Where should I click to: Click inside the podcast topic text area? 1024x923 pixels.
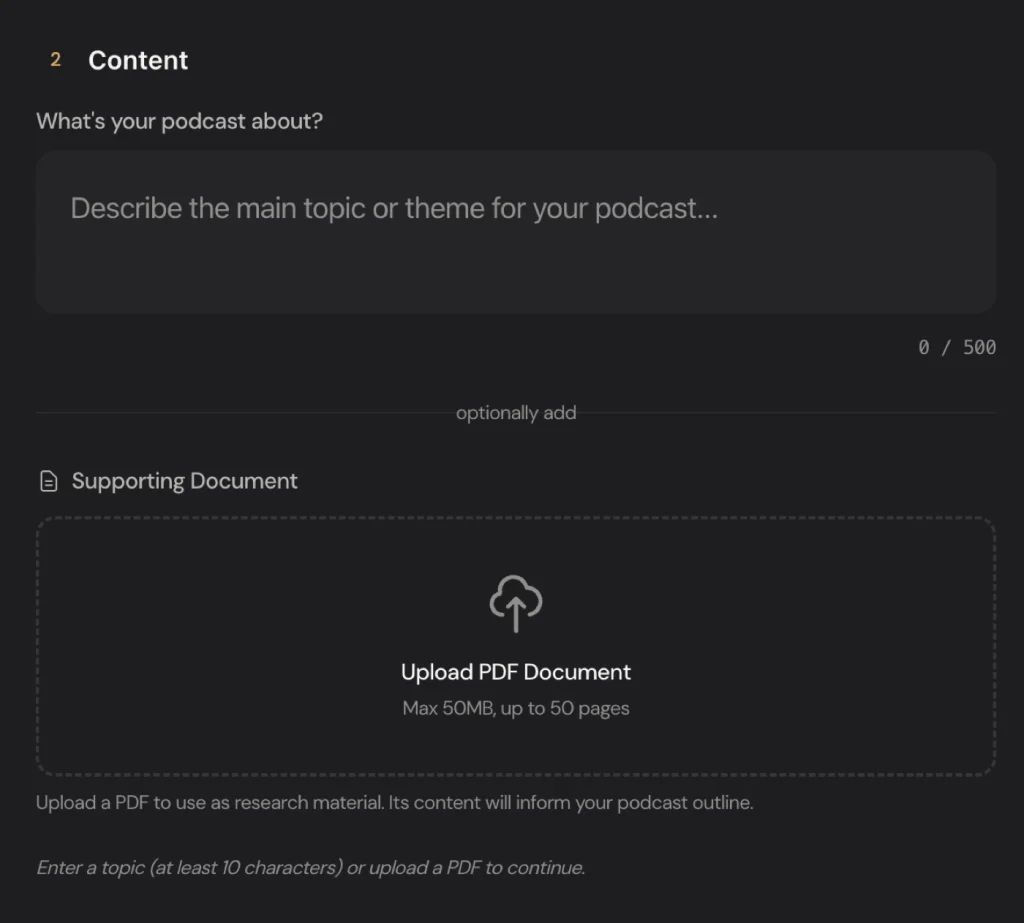[516, 230]
